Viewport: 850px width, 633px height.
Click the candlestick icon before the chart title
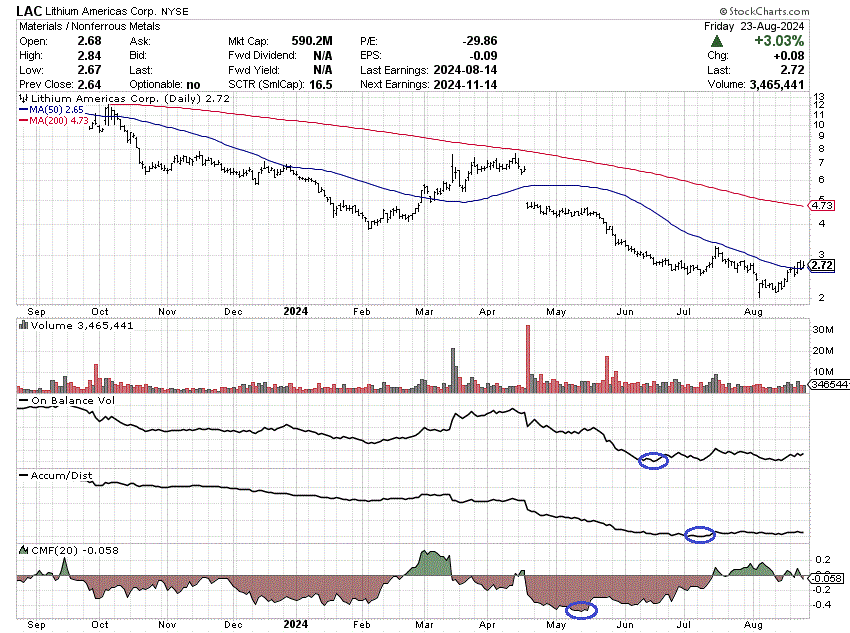coord(23,99)
